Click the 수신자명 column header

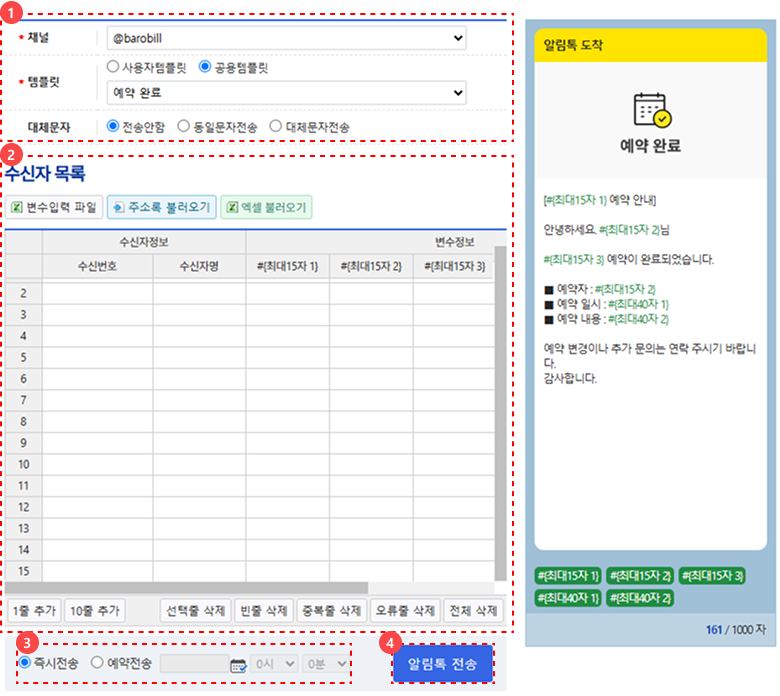coord(199,266)
